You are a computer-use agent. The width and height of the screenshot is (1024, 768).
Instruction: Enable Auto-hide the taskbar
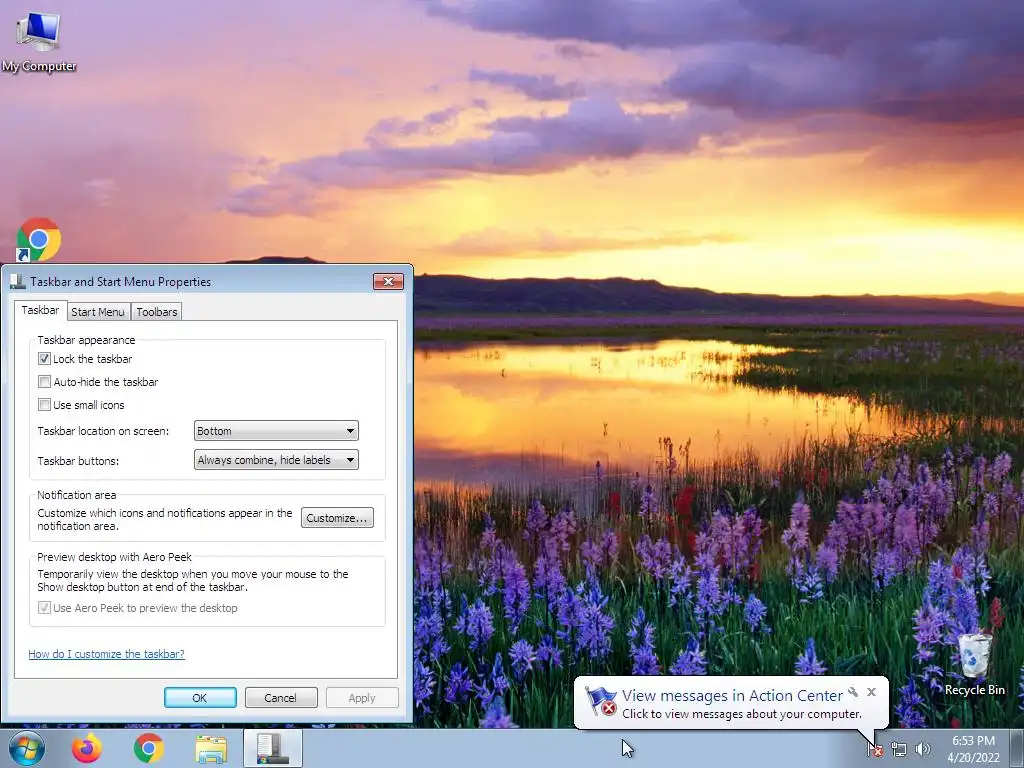tap(44, 381)
